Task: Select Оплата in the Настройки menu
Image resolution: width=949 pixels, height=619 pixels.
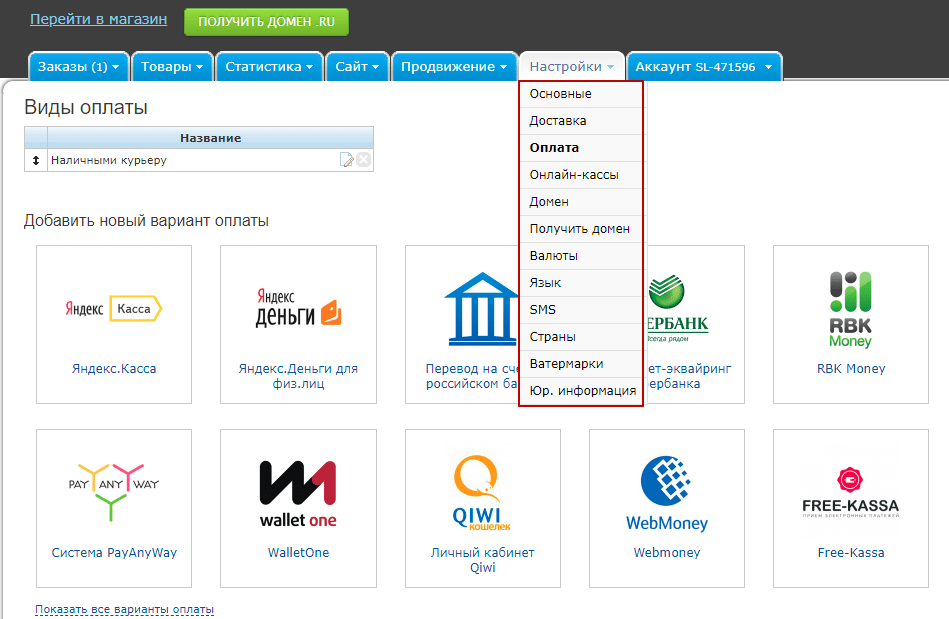Action: point(581,148)
